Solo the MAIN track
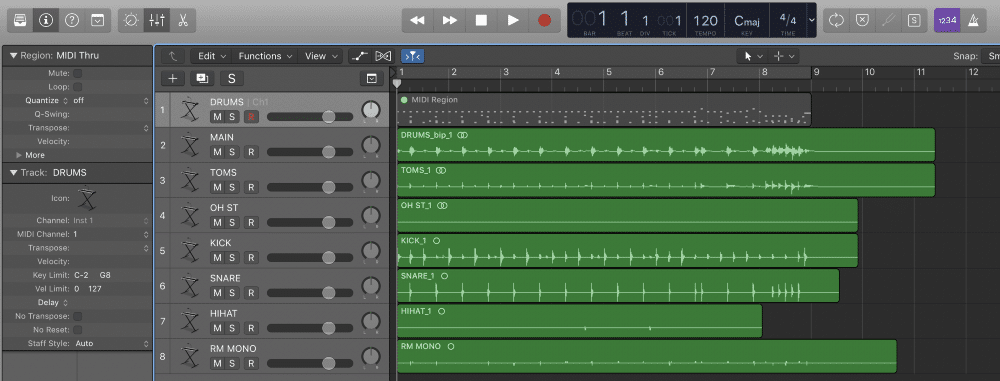 (x=232, y=152)
